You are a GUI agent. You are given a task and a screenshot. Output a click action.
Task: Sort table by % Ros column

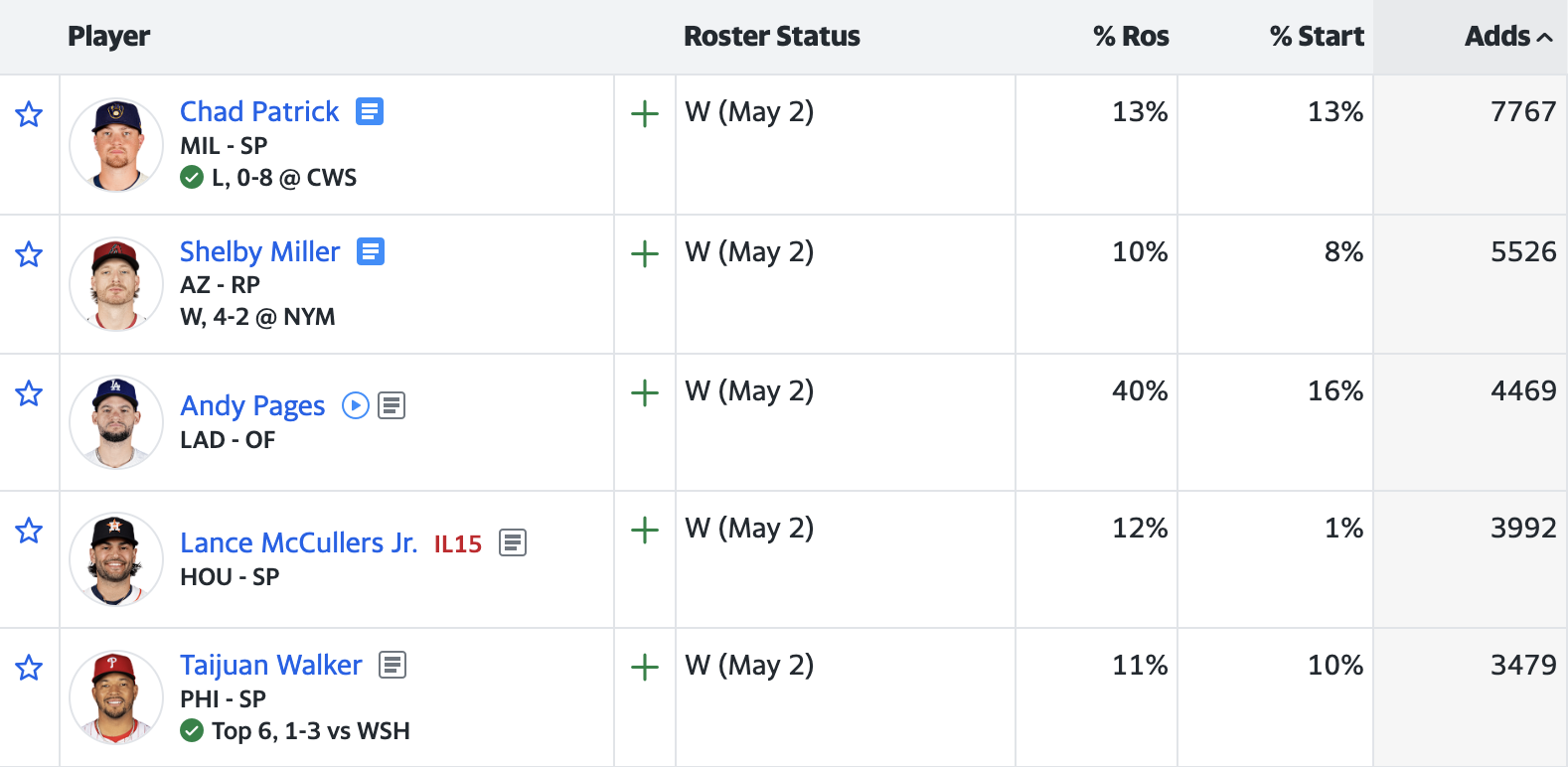click(1131, 37)
